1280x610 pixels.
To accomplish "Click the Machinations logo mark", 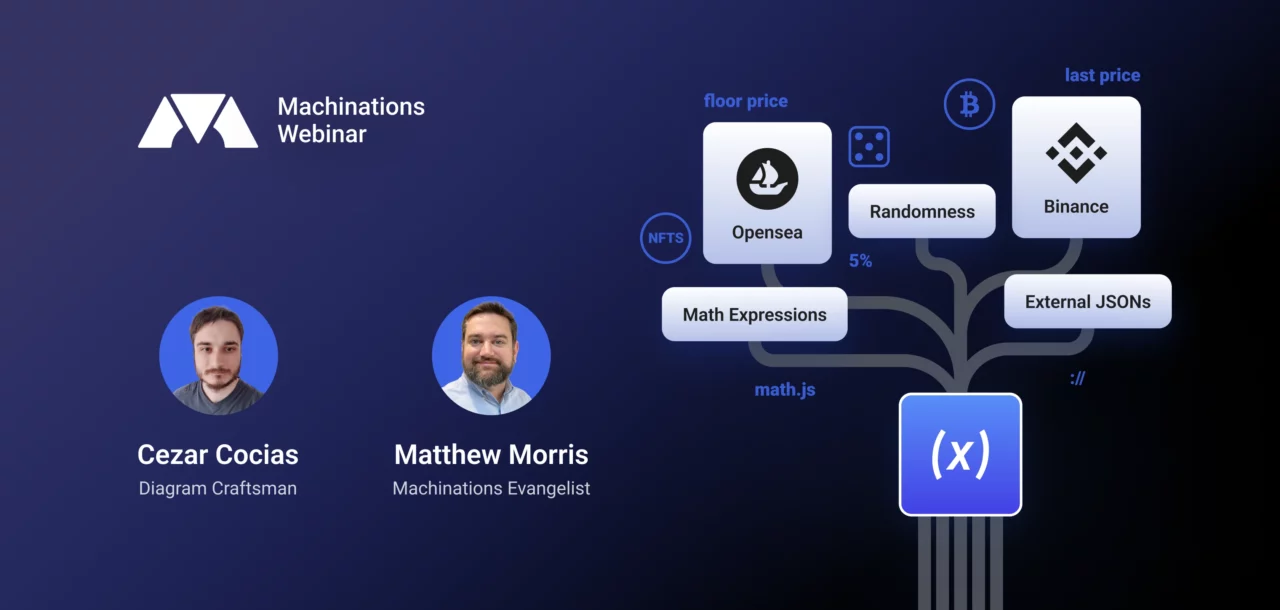I will [x=198, y=121].
